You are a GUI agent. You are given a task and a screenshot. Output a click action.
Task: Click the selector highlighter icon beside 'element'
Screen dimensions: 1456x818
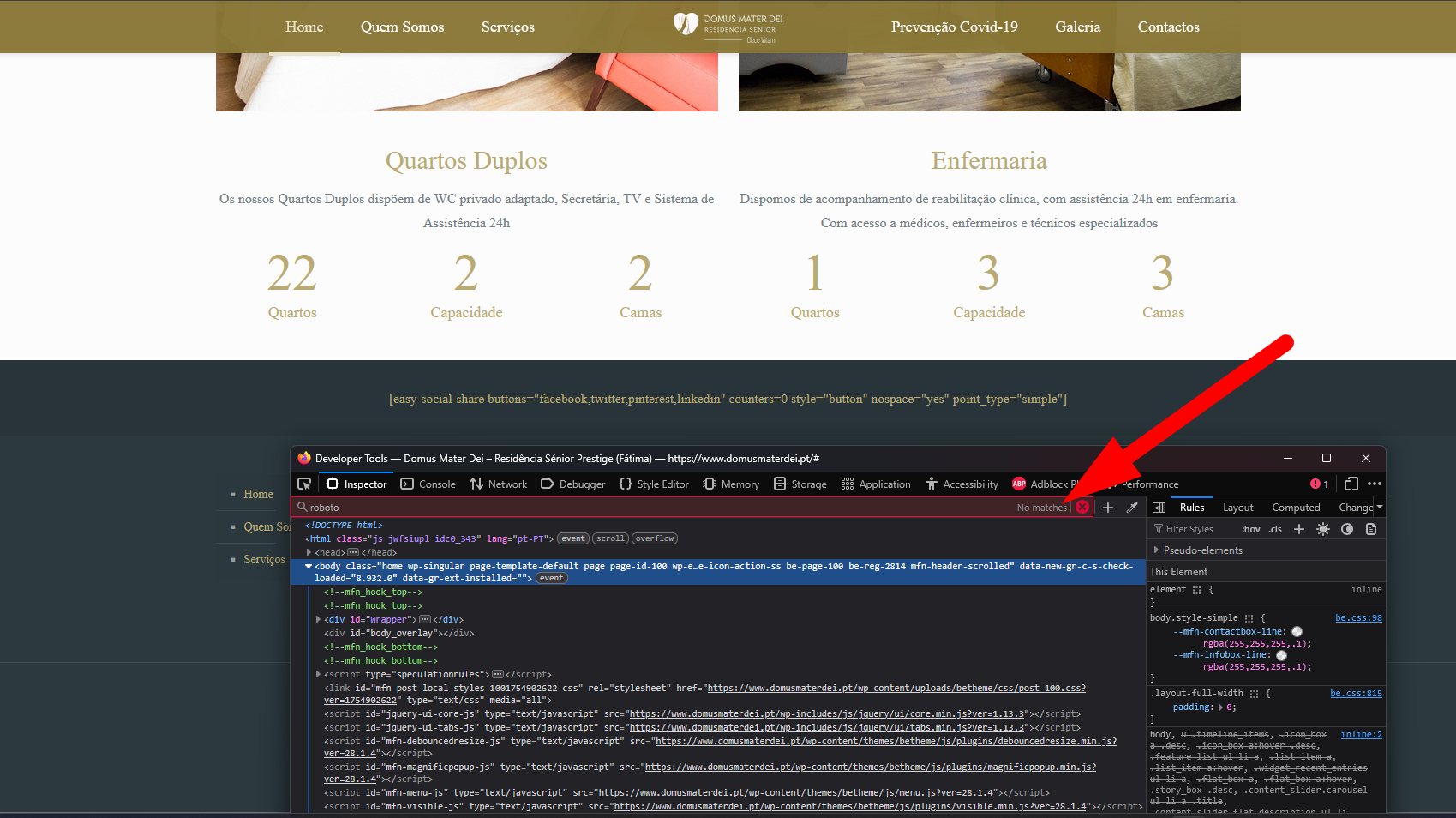pos(1197,590)
